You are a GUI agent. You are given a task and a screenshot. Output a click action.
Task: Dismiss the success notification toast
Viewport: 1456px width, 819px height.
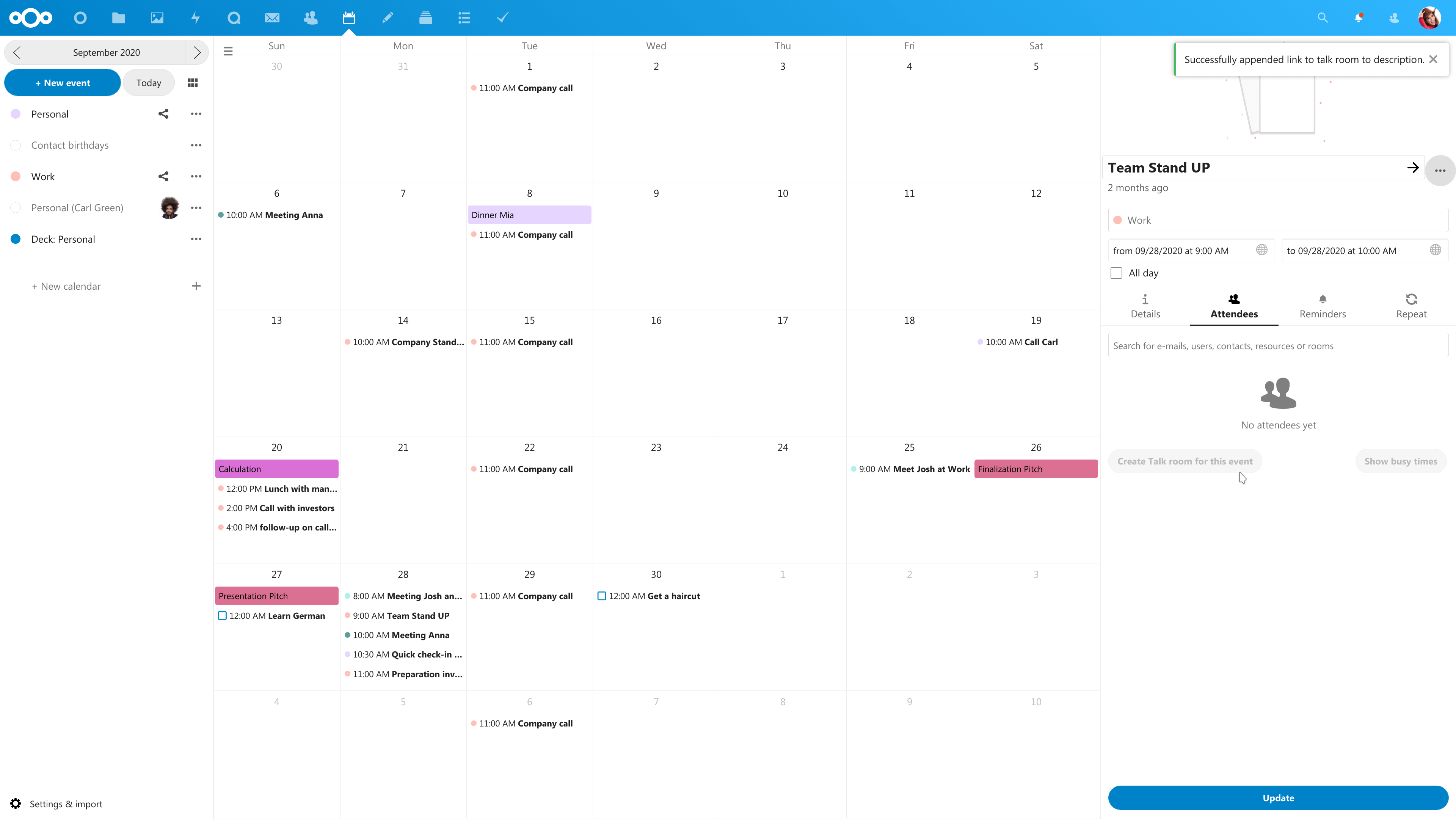pyautogui.click(x=1433, y=59)
